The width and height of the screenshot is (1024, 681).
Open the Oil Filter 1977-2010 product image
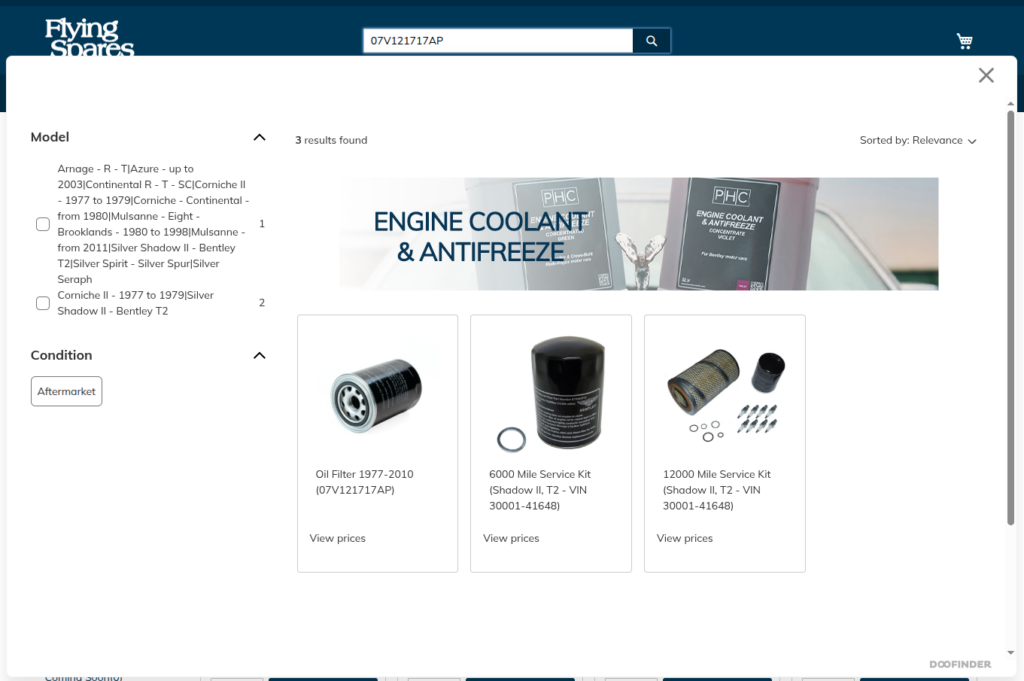pos(377,396)
